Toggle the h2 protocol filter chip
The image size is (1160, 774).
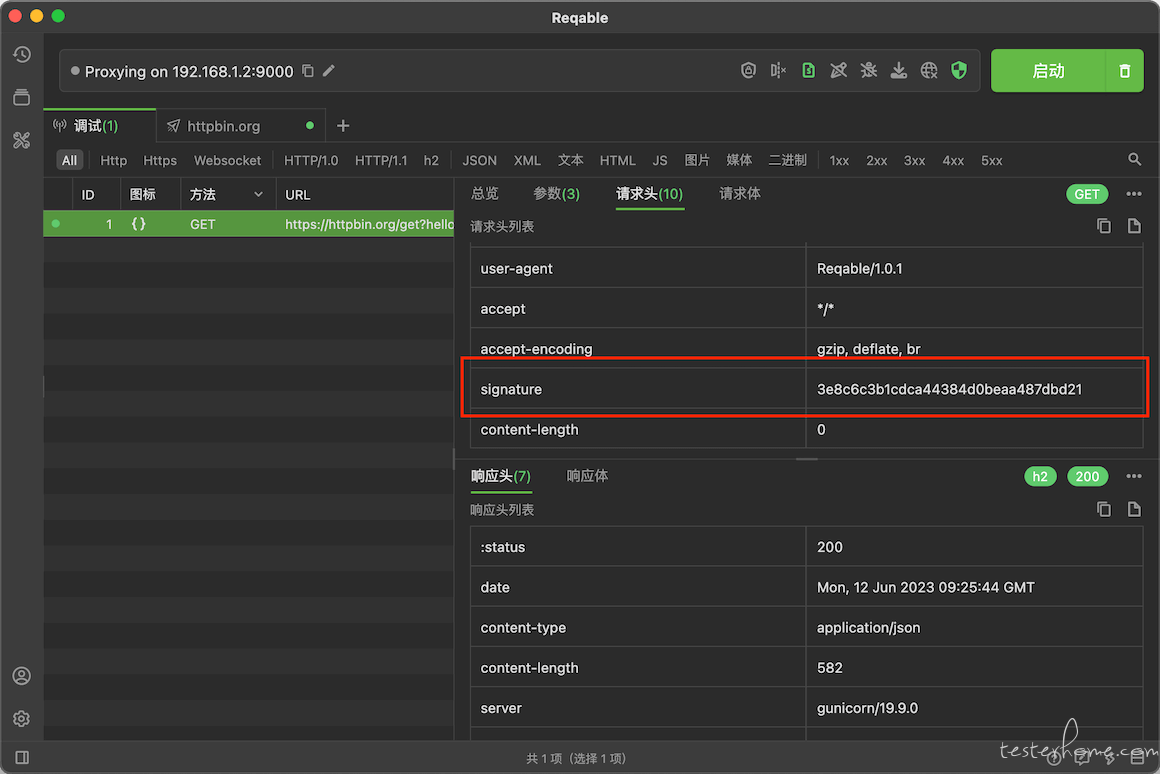click(431, 161)
